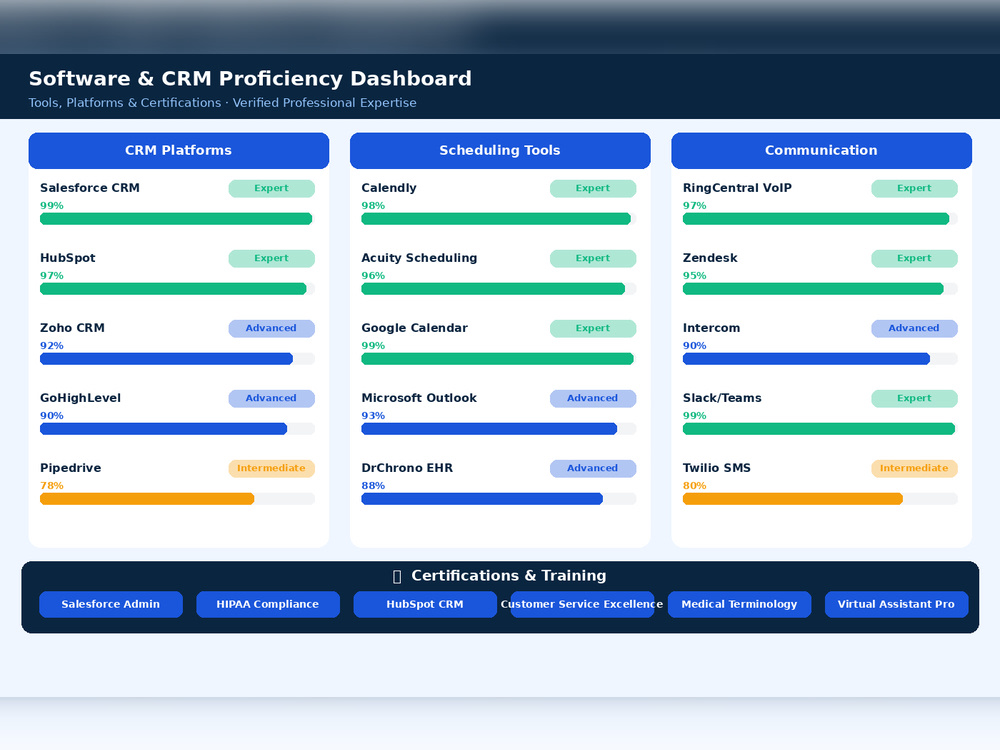The image size is (1000, 750).
Task: Click the Advanced badge for GoHighLevel
Action: click(x=272, y=398)
